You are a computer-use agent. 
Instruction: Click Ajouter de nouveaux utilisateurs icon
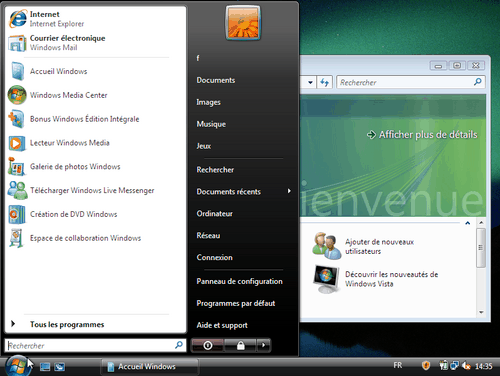click(x=326, y=246)
